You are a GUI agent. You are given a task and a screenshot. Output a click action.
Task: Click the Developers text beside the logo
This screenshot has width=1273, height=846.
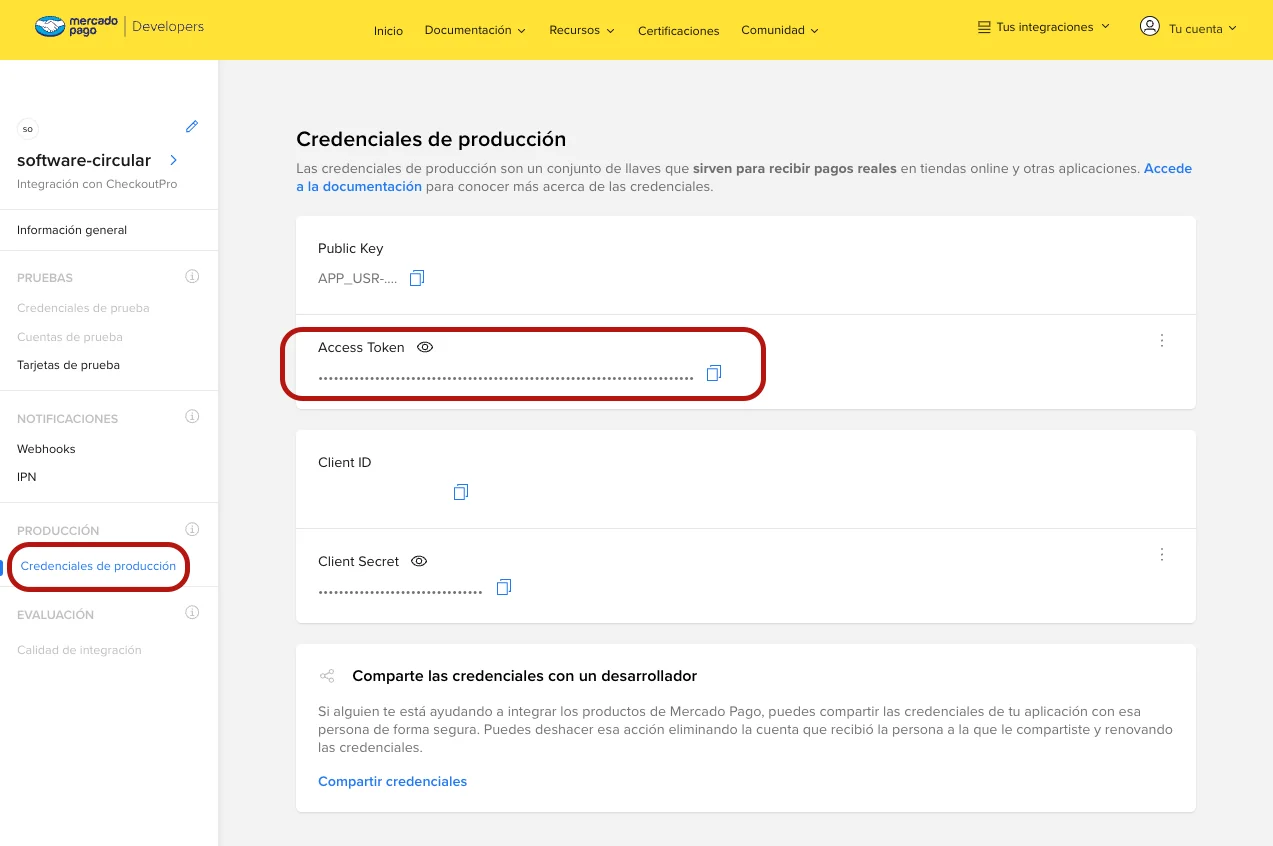click(168, 27)
